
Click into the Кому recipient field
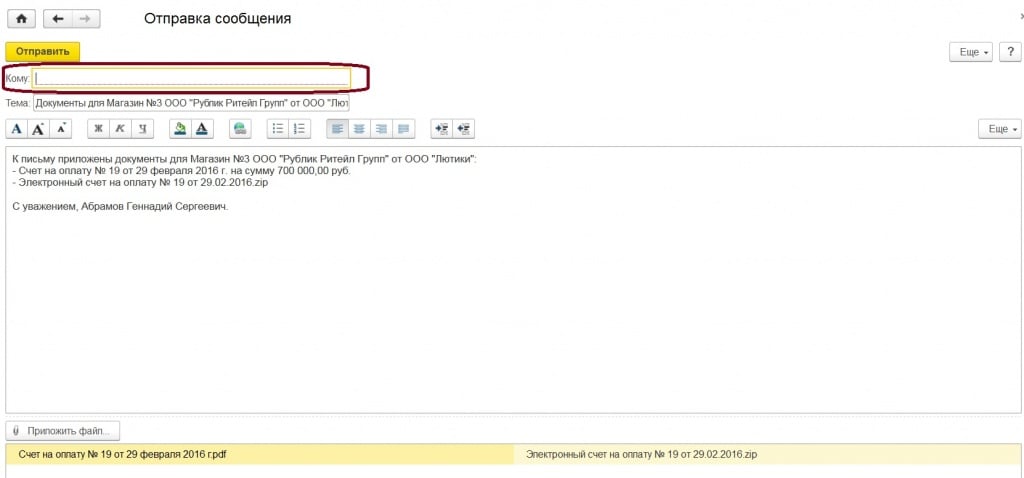pyautogui.click(x=192, y=77)
